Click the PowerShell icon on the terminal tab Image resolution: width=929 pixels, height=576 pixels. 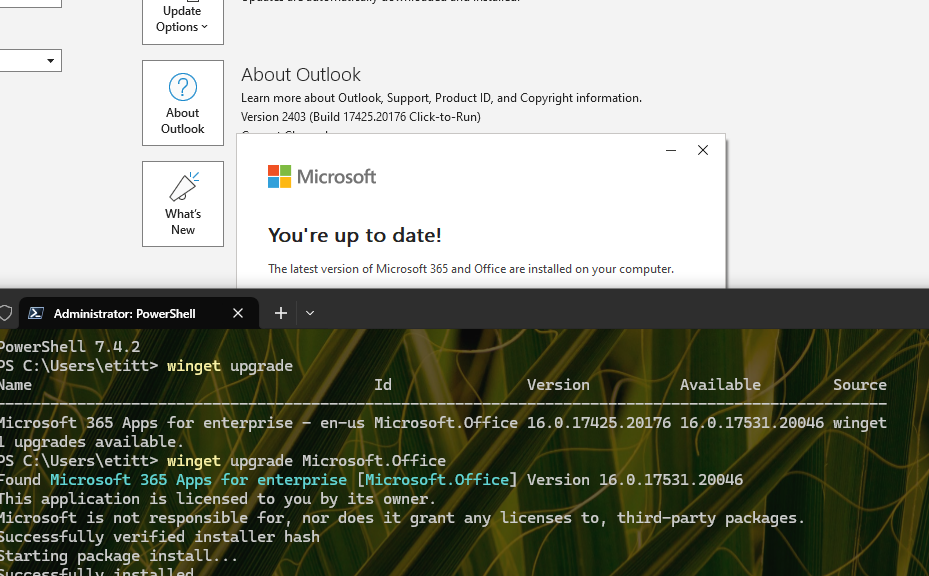(36, 313)
